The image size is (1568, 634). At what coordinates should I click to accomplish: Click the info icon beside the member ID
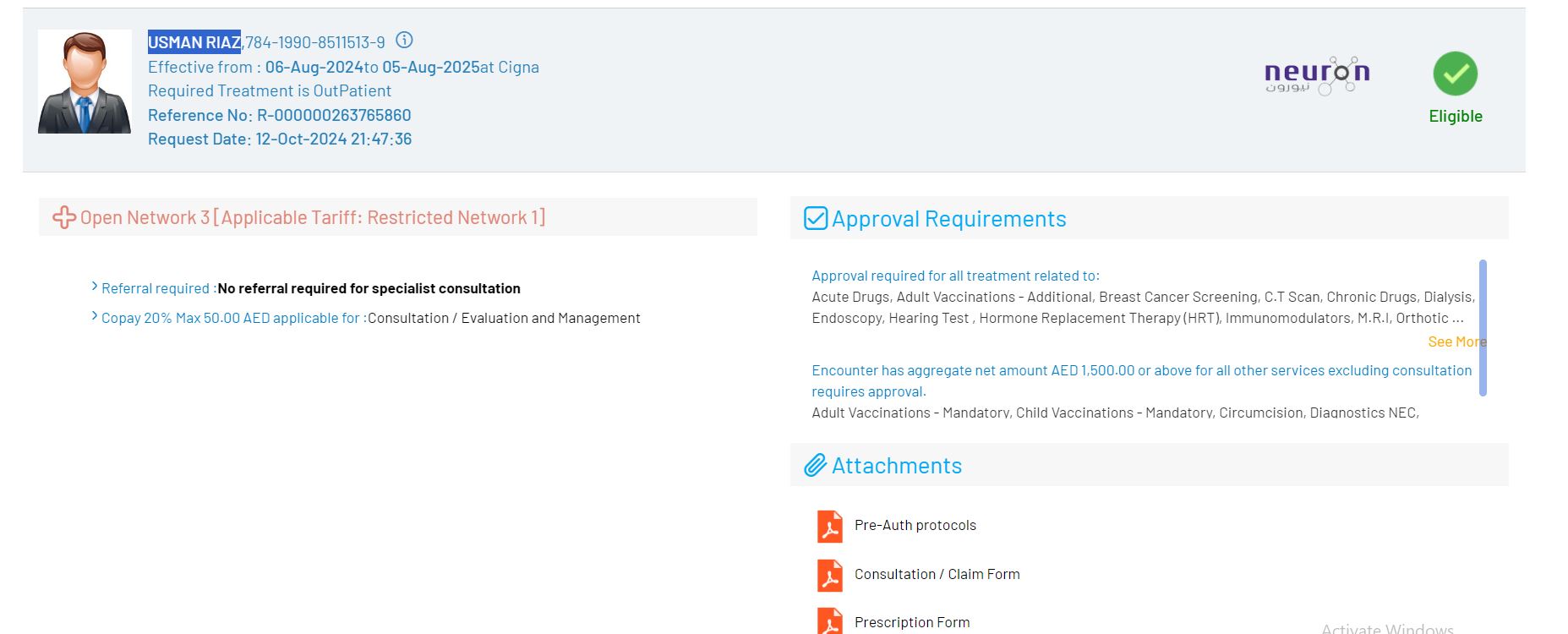point(405,41)
